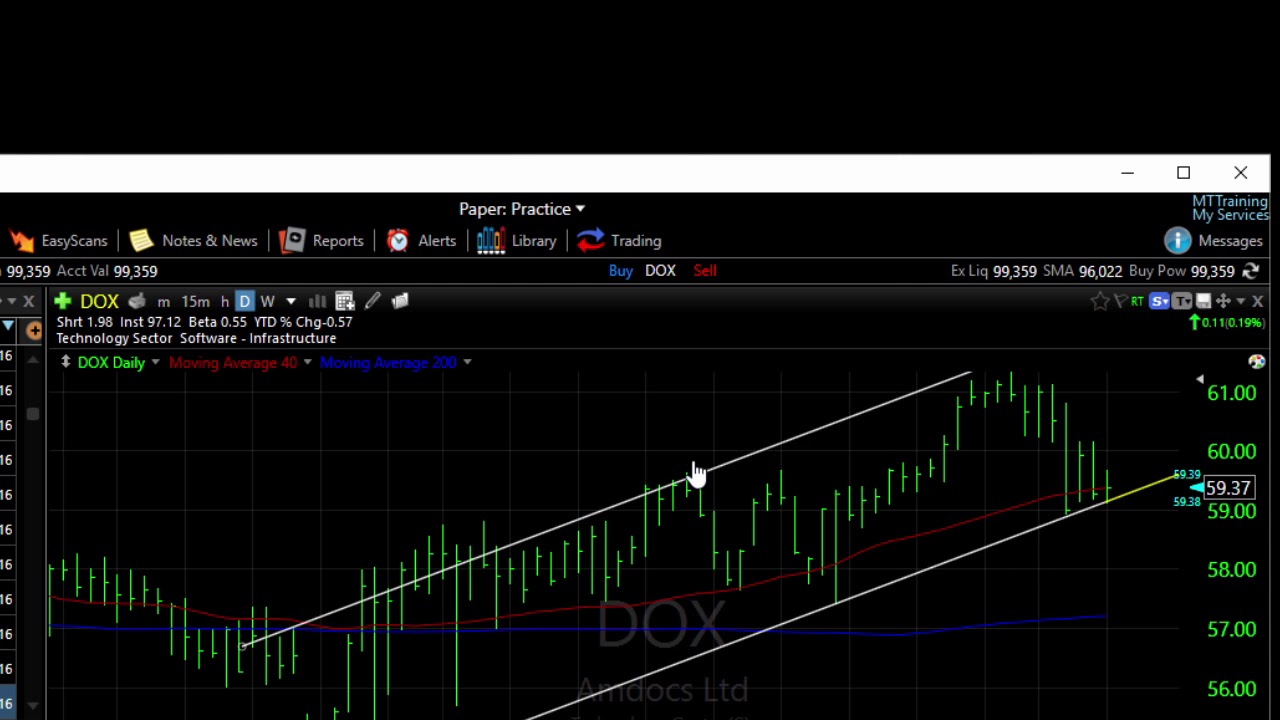
Task: Close the chart pane with the X
Action: pos(1257,301)
